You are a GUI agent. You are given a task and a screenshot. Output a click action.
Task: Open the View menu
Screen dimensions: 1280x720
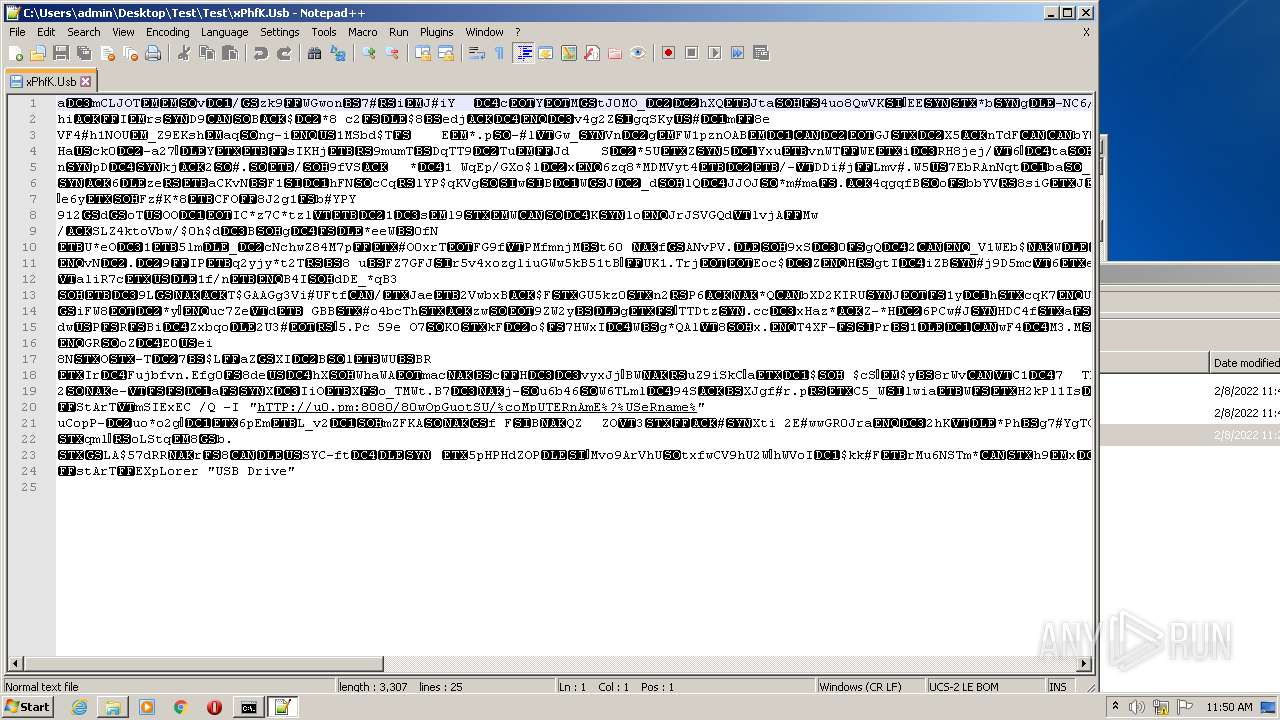click(123, 32)
